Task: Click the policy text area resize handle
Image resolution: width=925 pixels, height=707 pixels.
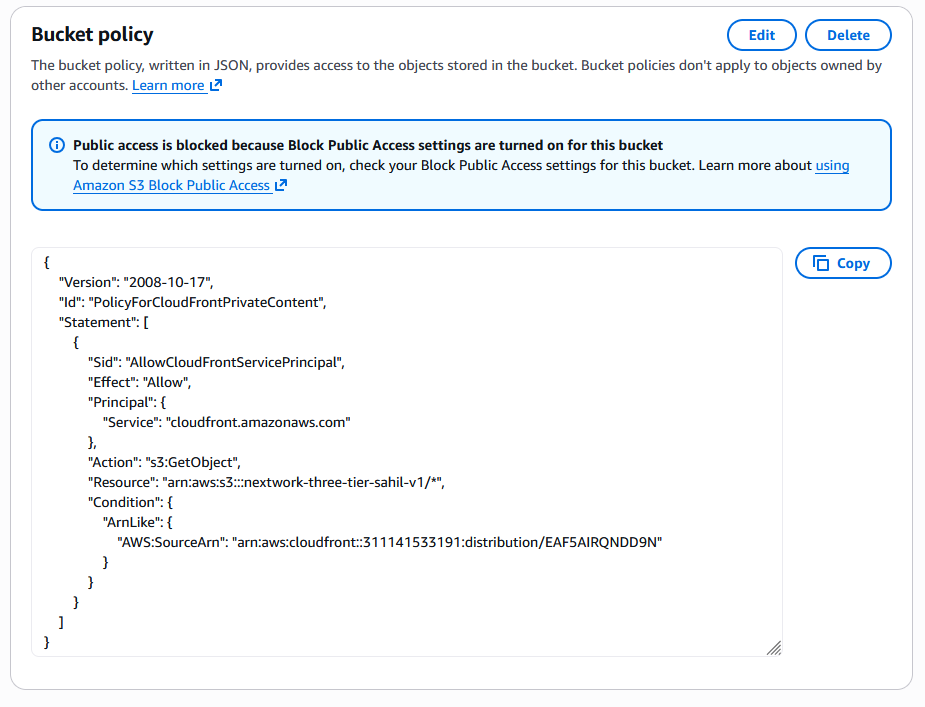Action: click(773, 648)
